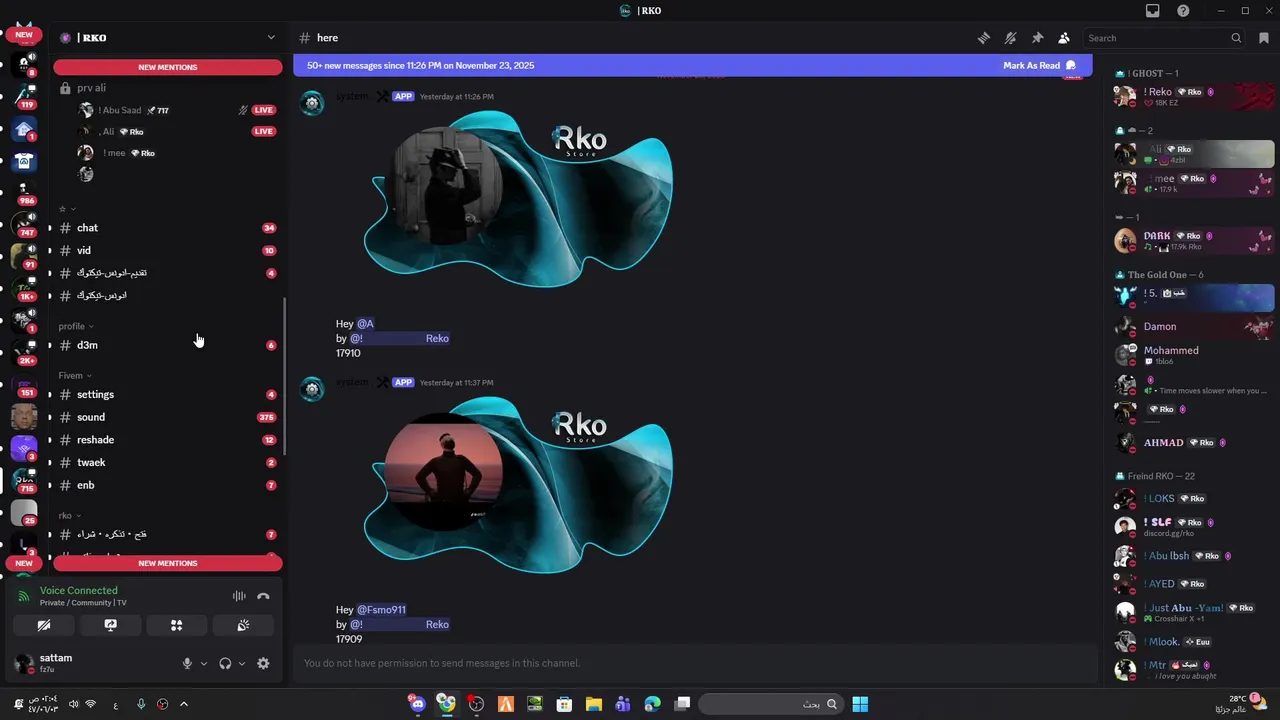This screenshot has height=720, width=1280.
Task: Click the Mark As Read button
Action: (1039, 66)
